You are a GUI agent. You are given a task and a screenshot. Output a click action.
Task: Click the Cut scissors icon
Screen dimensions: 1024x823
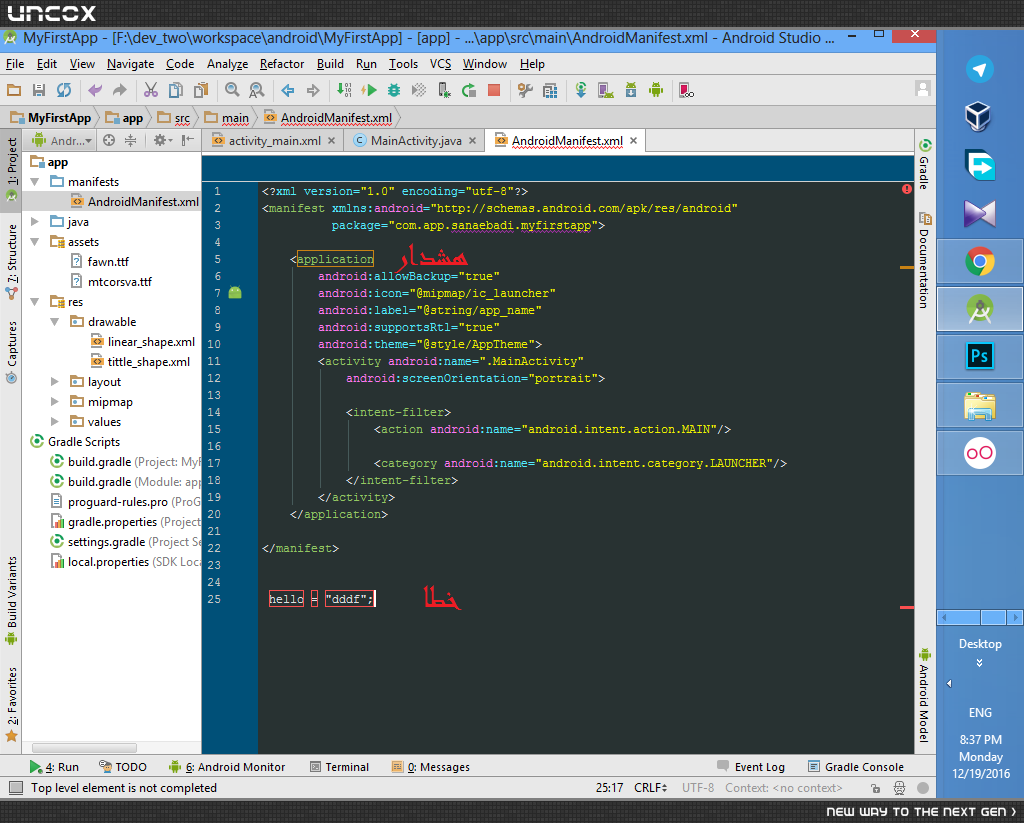pyautogui.click(x=151, y=90)
